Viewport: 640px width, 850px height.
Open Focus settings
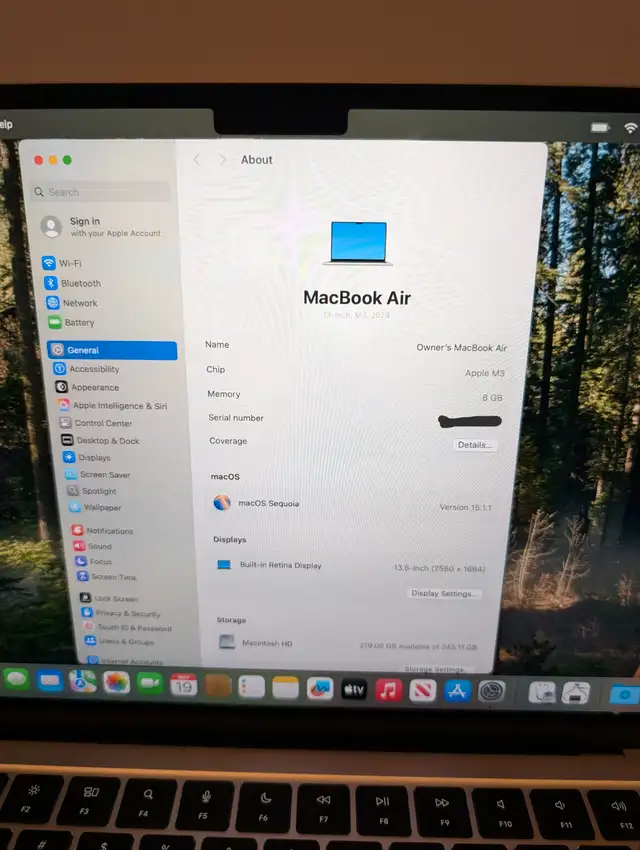pos(94,561)
